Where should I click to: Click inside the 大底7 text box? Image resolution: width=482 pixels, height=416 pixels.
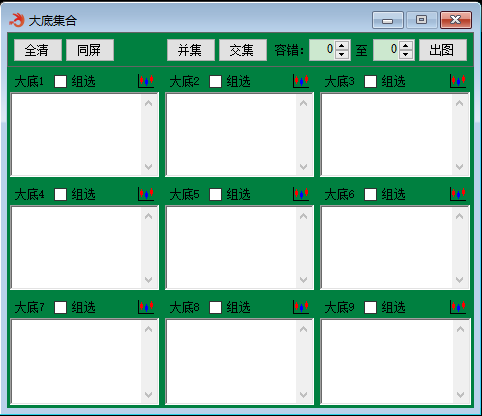(77, 362)
